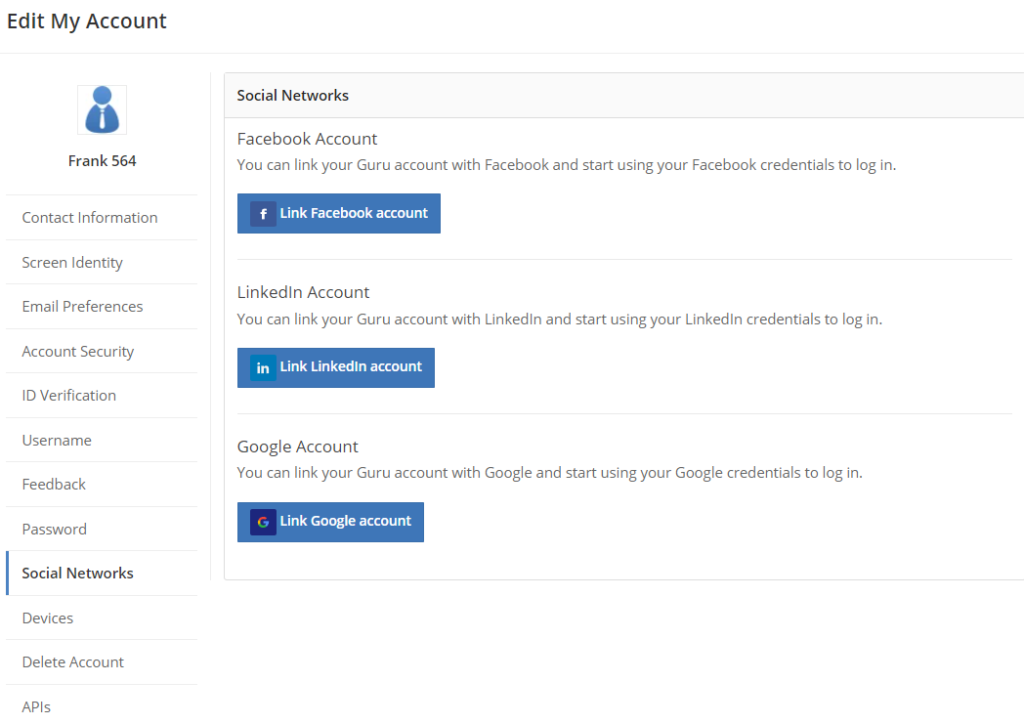
Task: Click the Frank 564 profile avatar
Action: [x=102, y=110]
